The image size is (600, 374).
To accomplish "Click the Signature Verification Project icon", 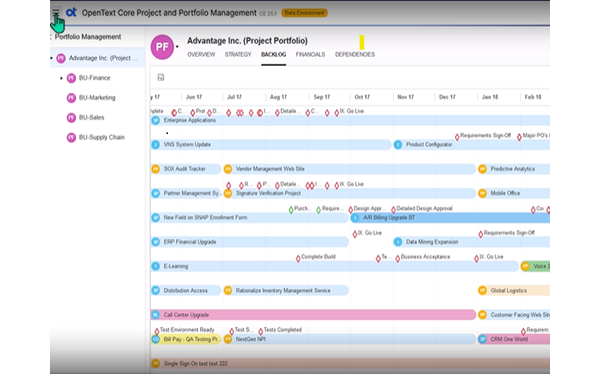I will (x=228, y=193).
